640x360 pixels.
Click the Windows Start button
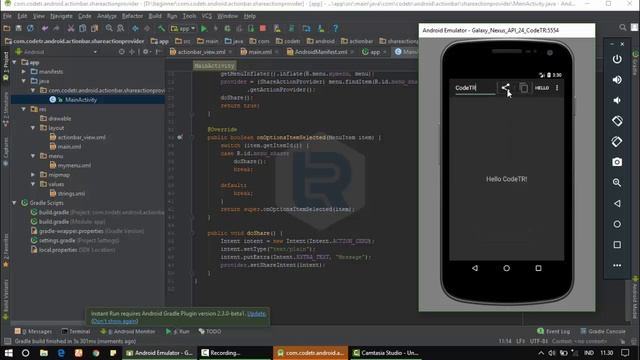click(8, 353)
